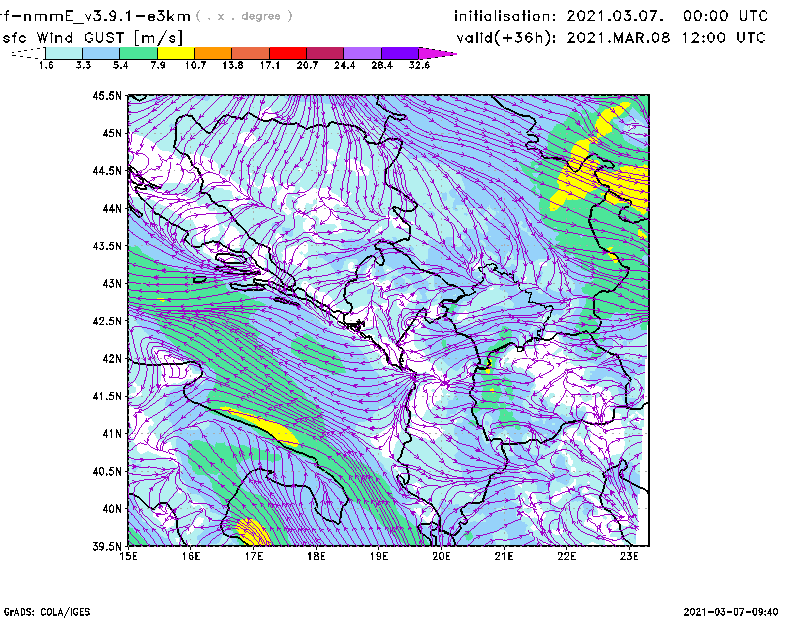Click the initialisation time 00:00 UTC
Screen dimensions: 800x618
(x=725, y=16)
